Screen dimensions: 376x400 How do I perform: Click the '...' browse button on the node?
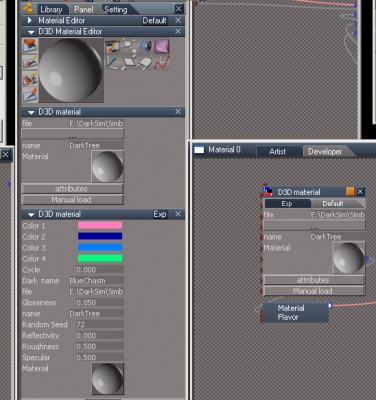(314, 226)
